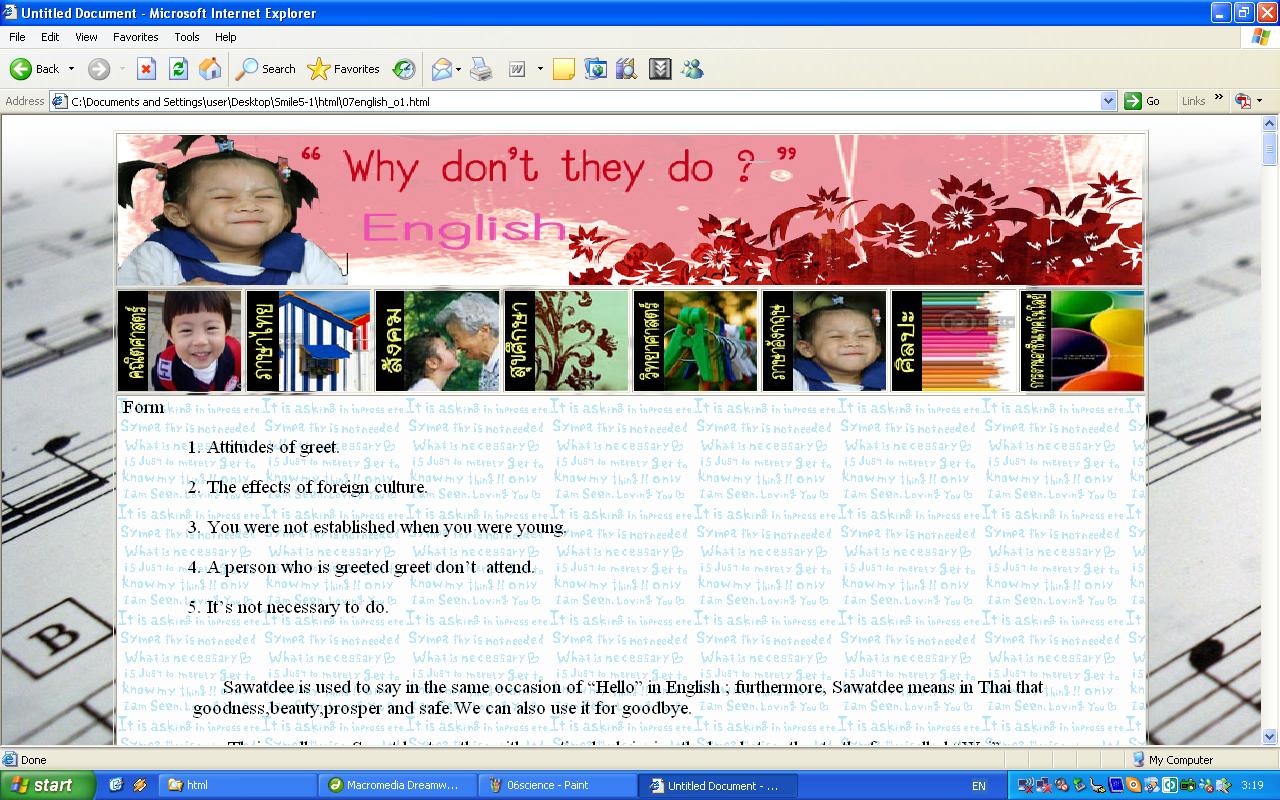Open the Windows Start menu
The image size is (1280, 800).
point(47,785)
